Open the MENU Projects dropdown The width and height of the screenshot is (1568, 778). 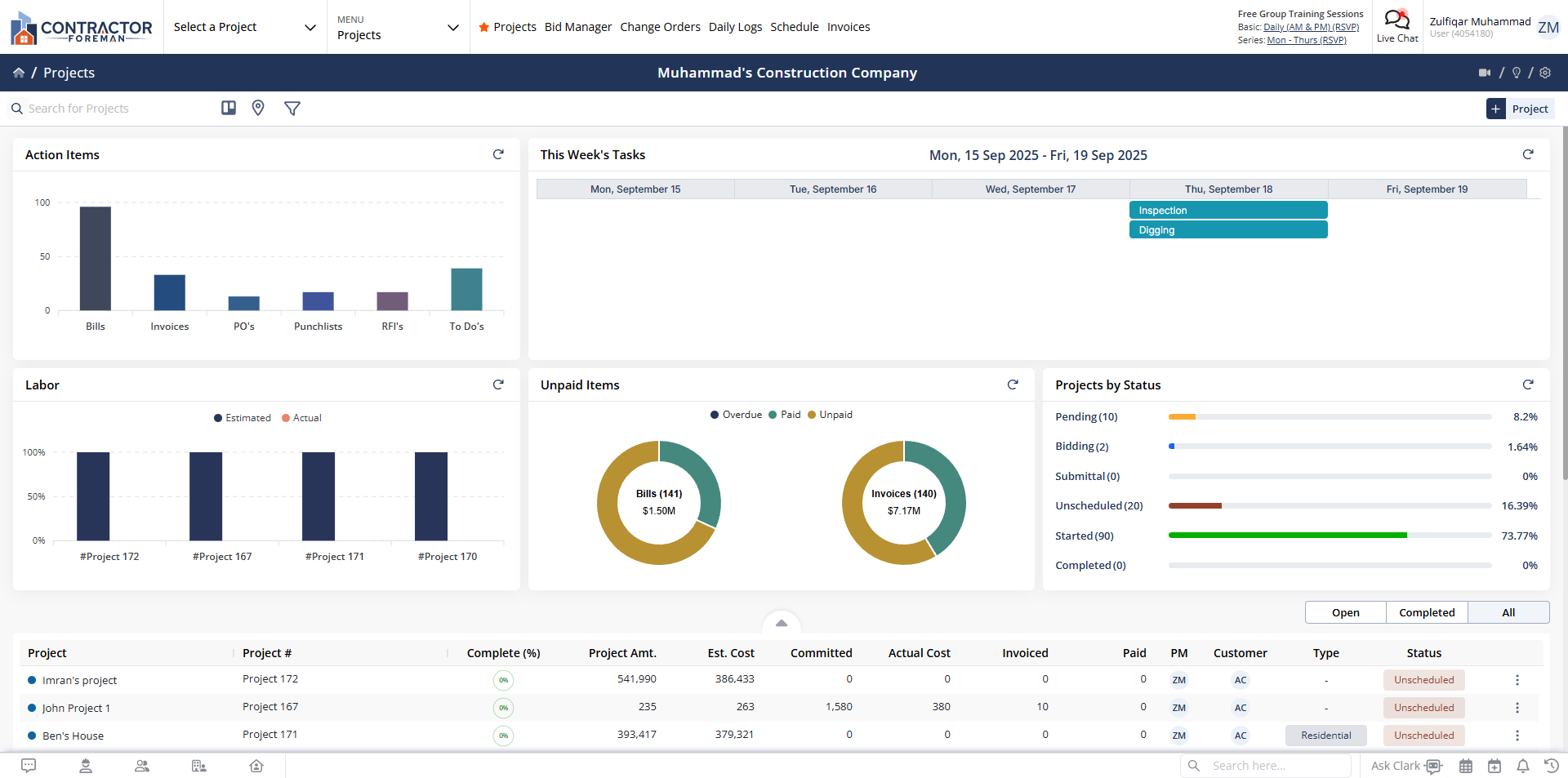point(398,27)
